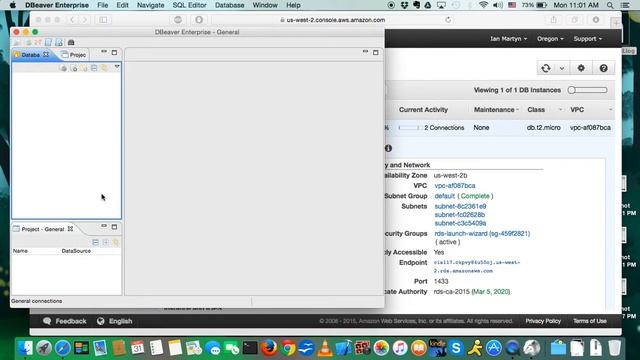Open the Database menu

[229, 5]
